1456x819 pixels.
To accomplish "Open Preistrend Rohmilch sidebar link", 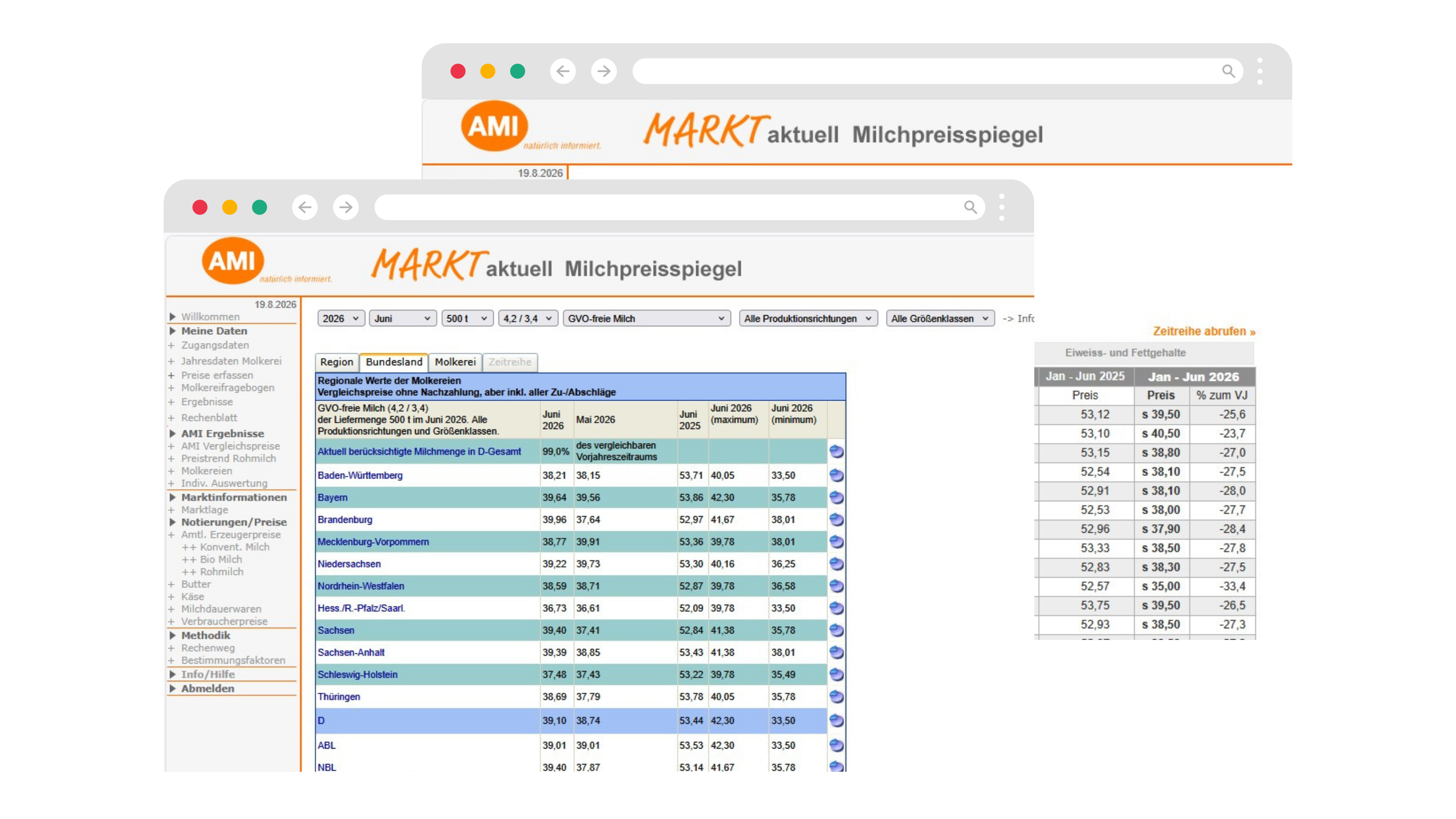I will pos(228,458).
